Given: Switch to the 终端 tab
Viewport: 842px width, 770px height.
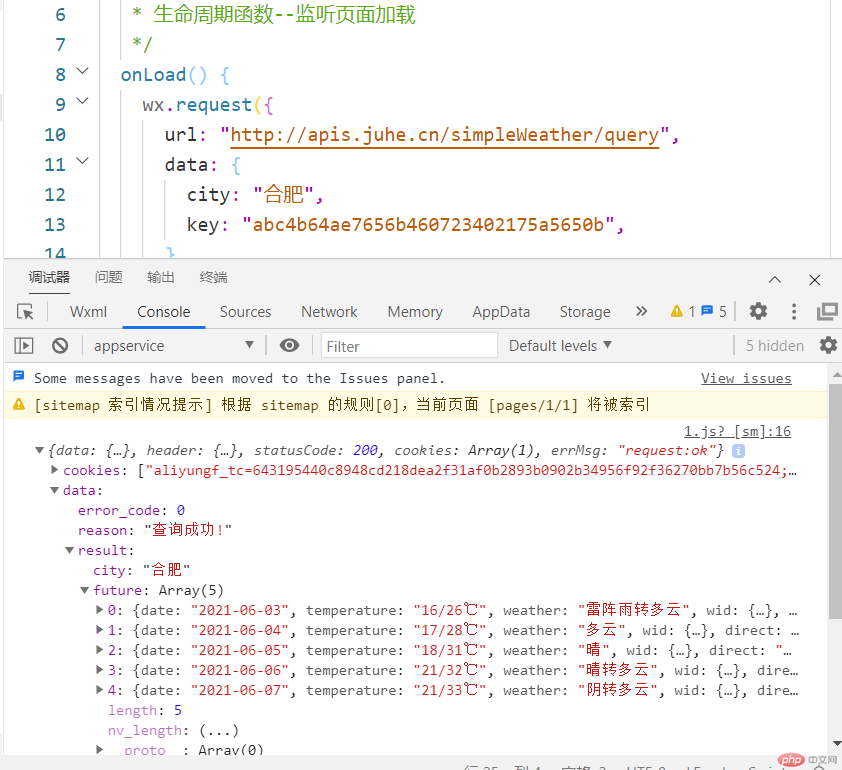Looking at the screenshot, I should [214, 278].
